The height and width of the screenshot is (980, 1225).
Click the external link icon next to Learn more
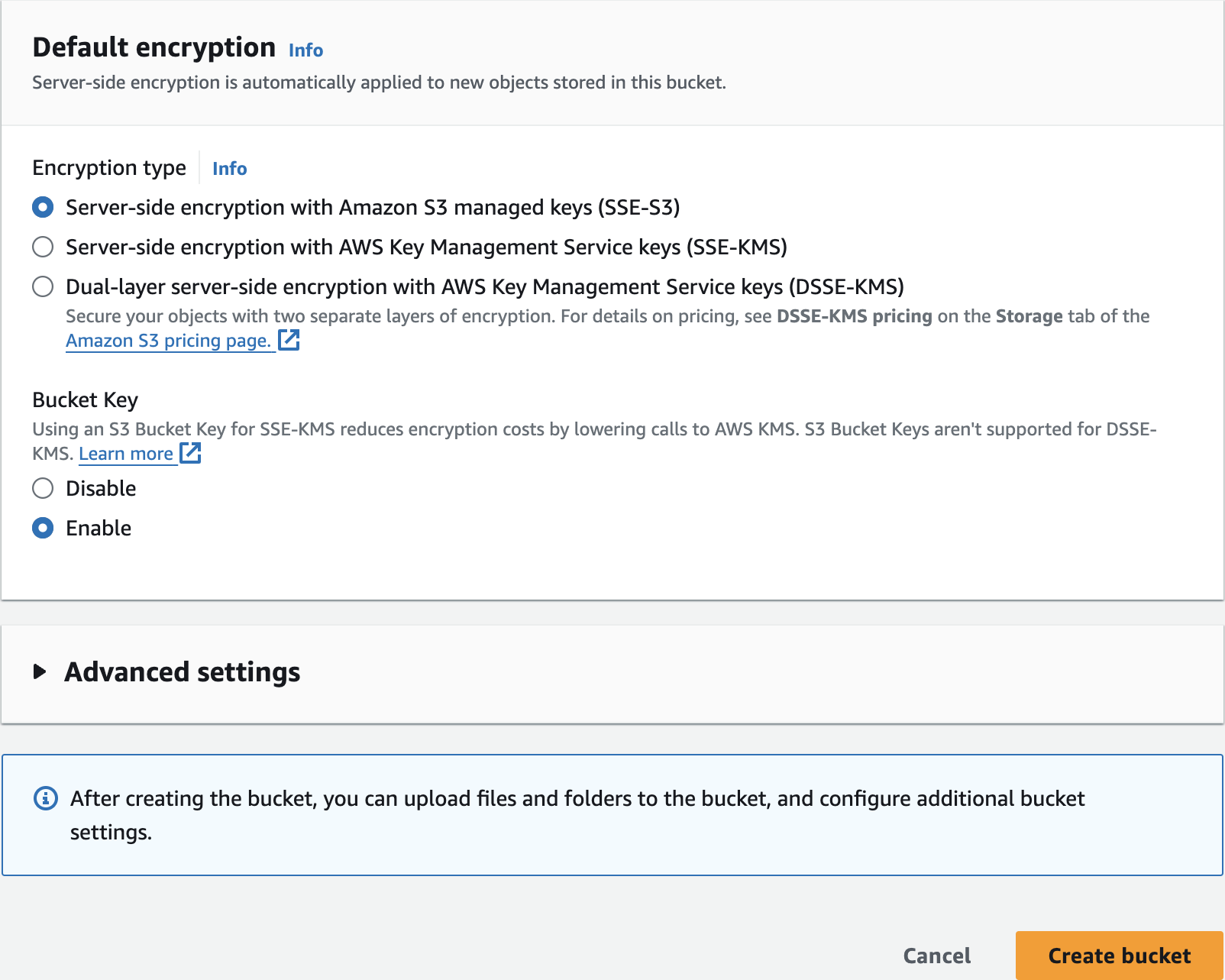190,453
